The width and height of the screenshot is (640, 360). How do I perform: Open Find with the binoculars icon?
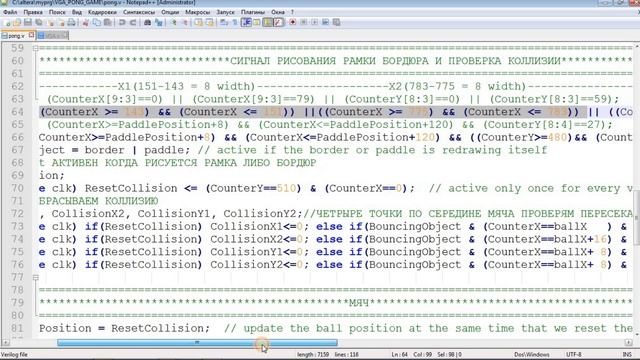pos(147,22)
